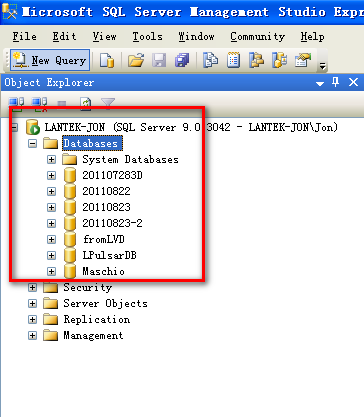364x417 pixels.
Task: Expand the LPulsarDB database node
Action: coord(51,256)
